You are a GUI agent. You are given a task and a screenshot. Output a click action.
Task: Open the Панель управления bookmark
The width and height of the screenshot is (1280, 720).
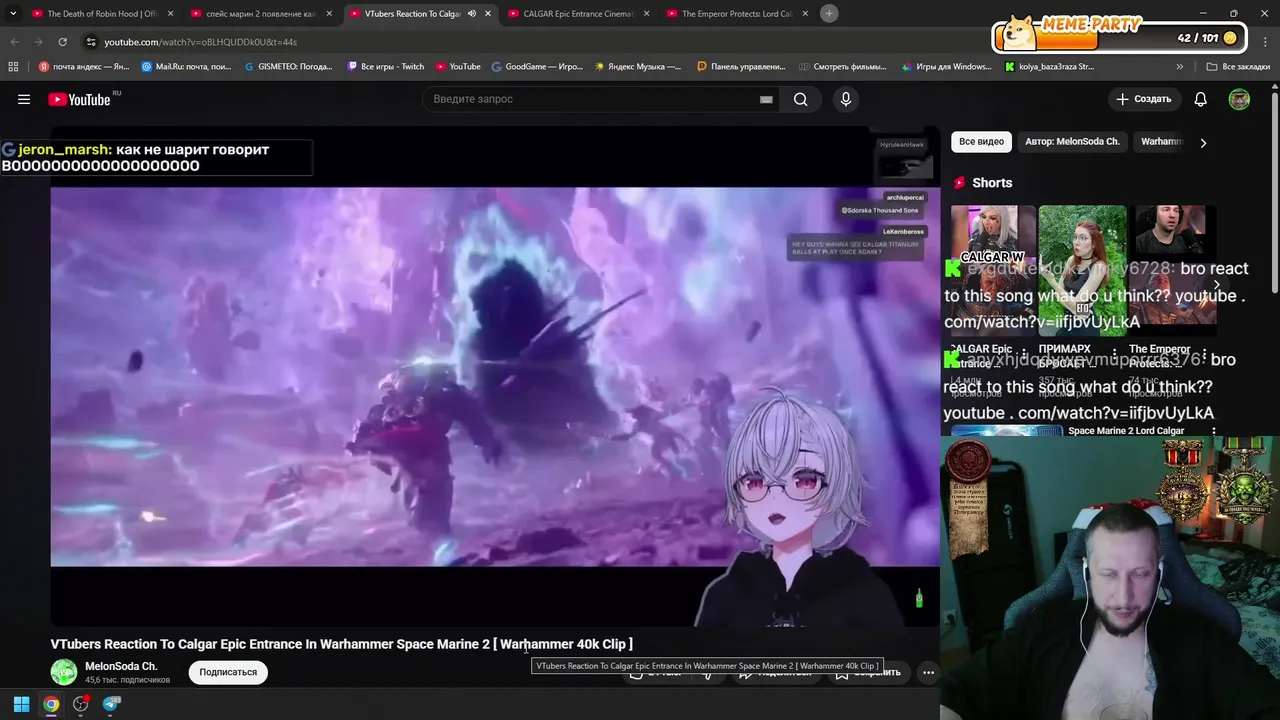741,67
